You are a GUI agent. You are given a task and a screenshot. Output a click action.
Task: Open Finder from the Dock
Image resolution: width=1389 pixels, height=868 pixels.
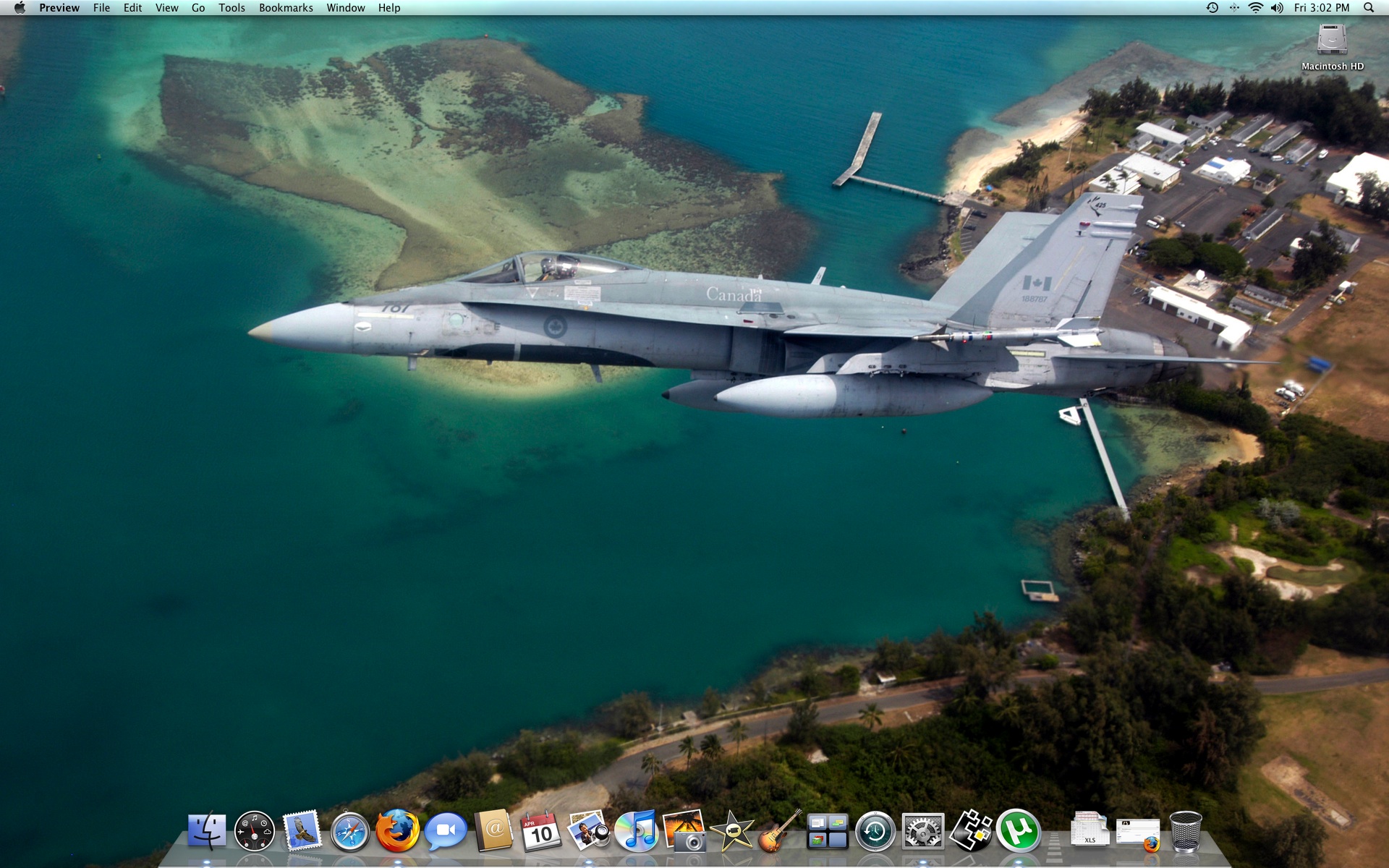pyautogui.click(x=207, y=830)
